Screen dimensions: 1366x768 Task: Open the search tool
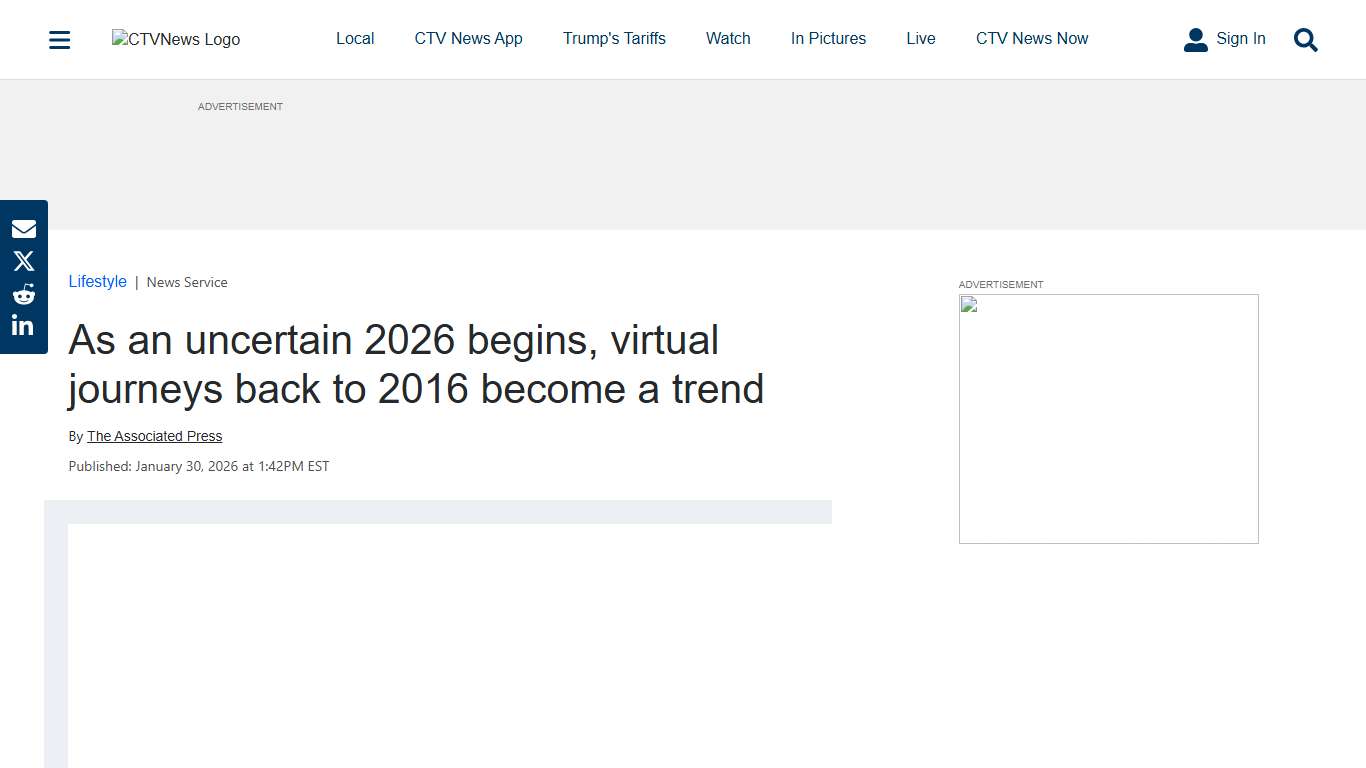tap(1305, 40)
